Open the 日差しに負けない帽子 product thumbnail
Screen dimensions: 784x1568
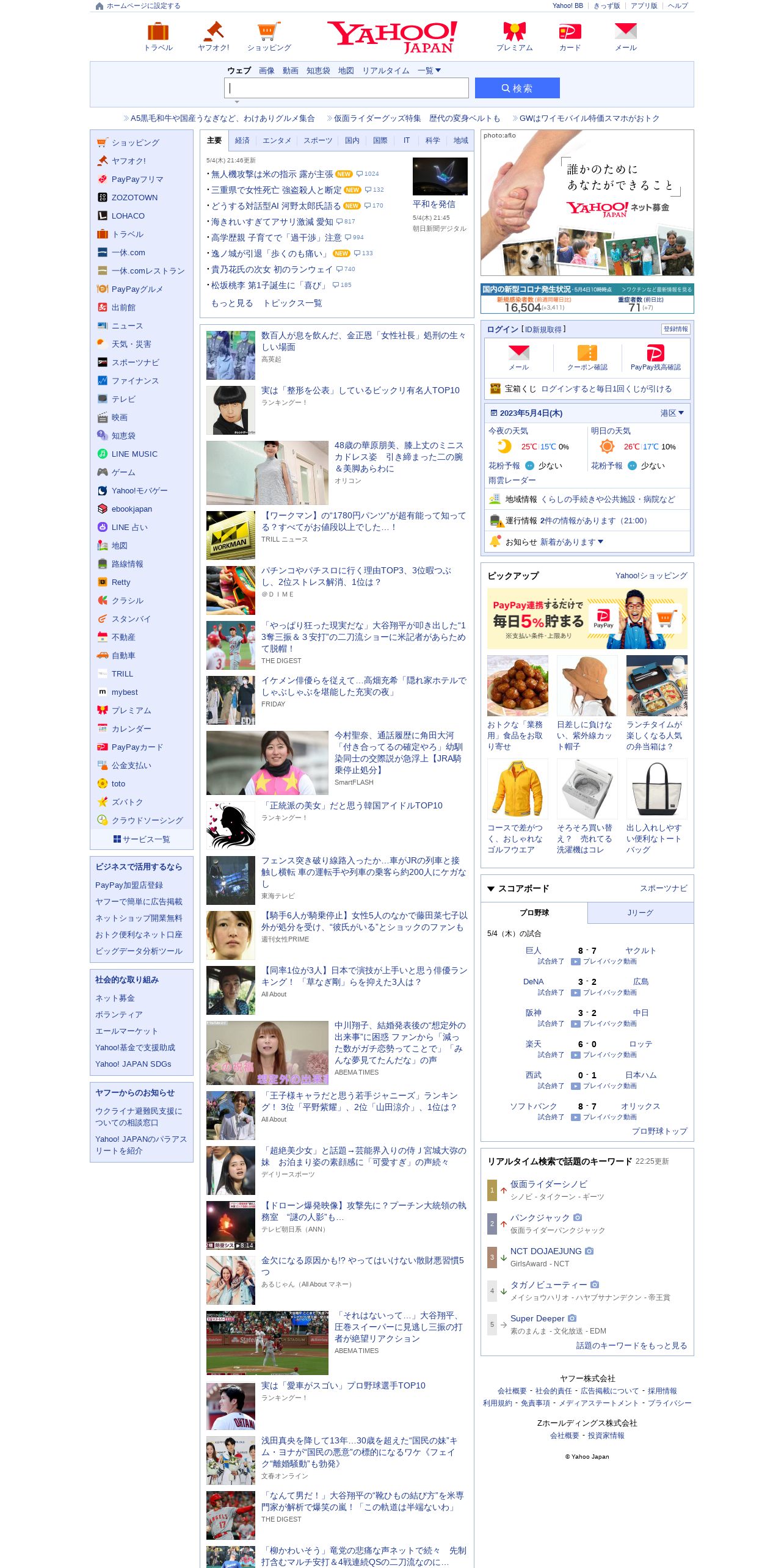(587, 686)
